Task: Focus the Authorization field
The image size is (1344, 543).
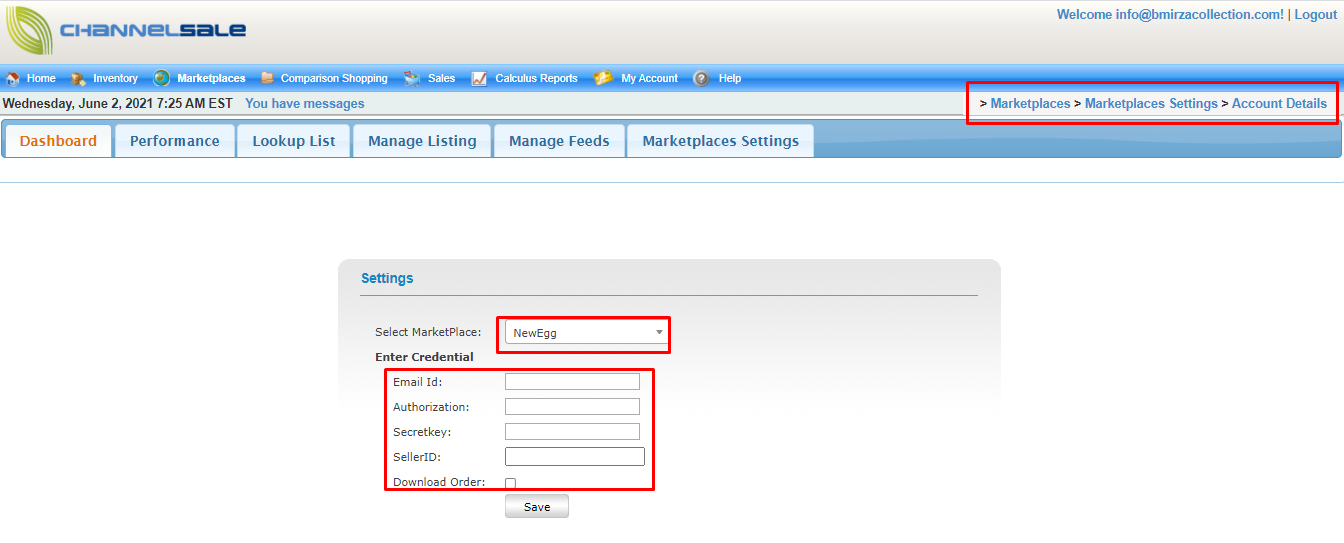Action: coord(572,407)
